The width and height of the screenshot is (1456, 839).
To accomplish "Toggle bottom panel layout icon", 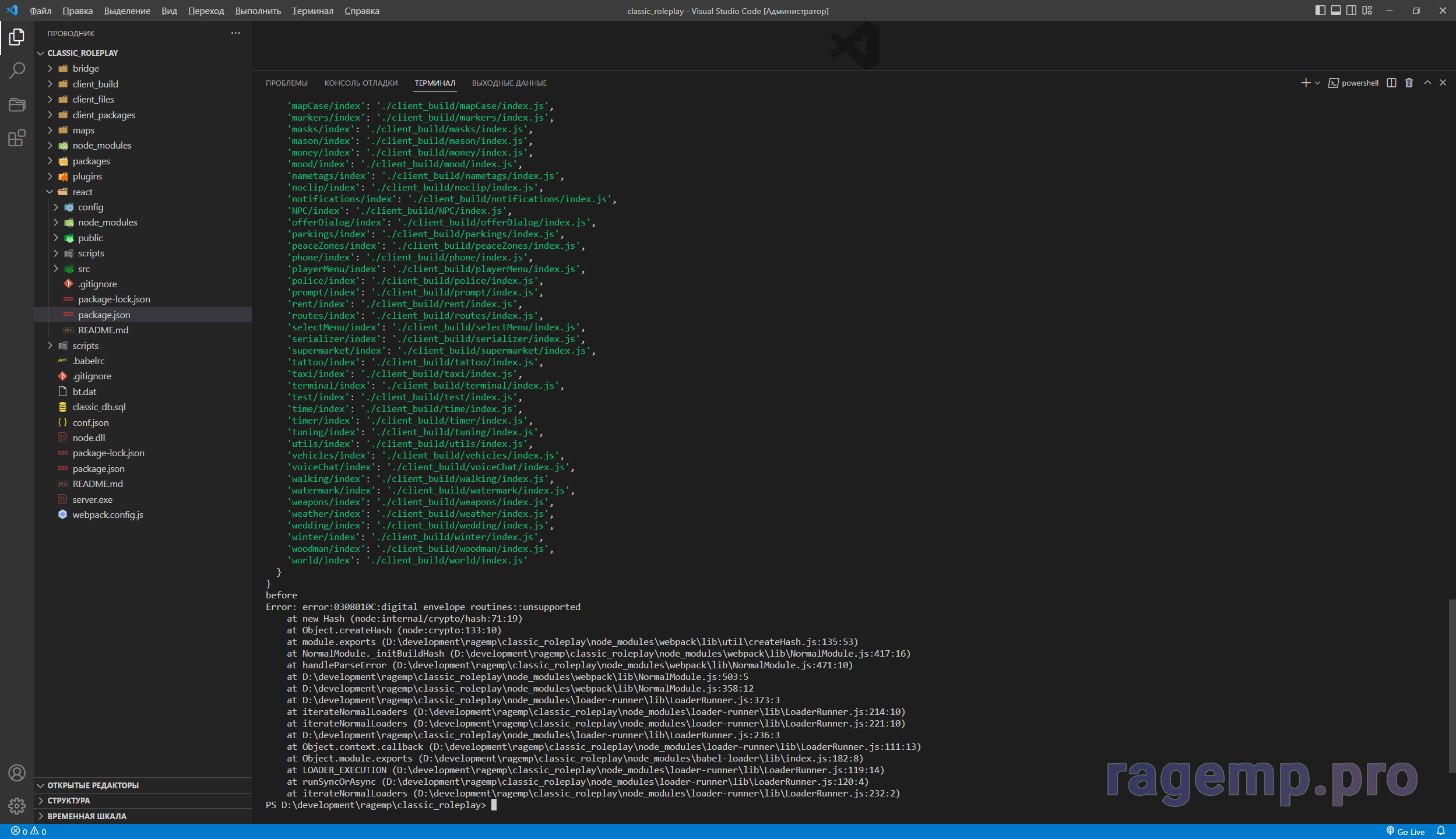I will click(x=1336, y=10).
